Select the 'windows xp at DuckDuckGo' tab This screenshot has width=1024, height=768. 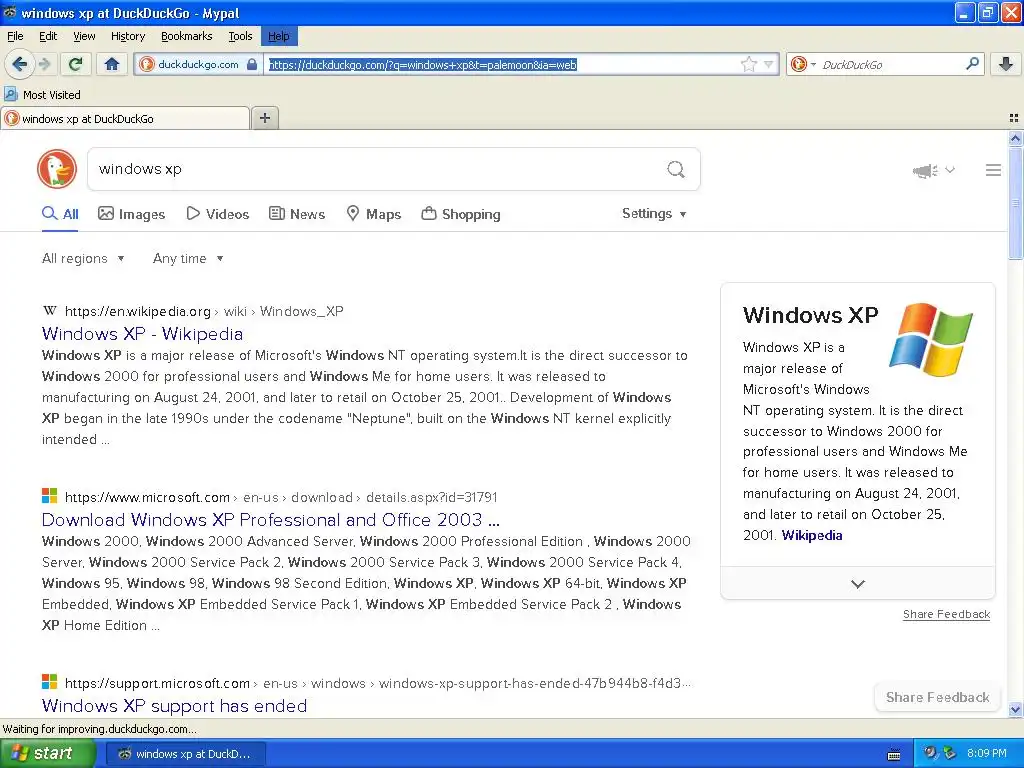[x=125, y=118]
